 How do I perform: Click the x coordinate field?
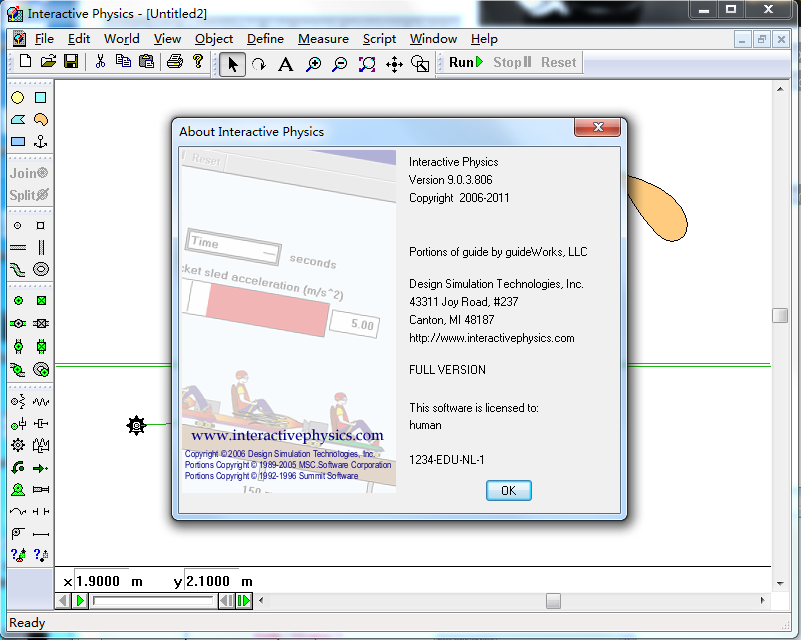pos(101,581)
